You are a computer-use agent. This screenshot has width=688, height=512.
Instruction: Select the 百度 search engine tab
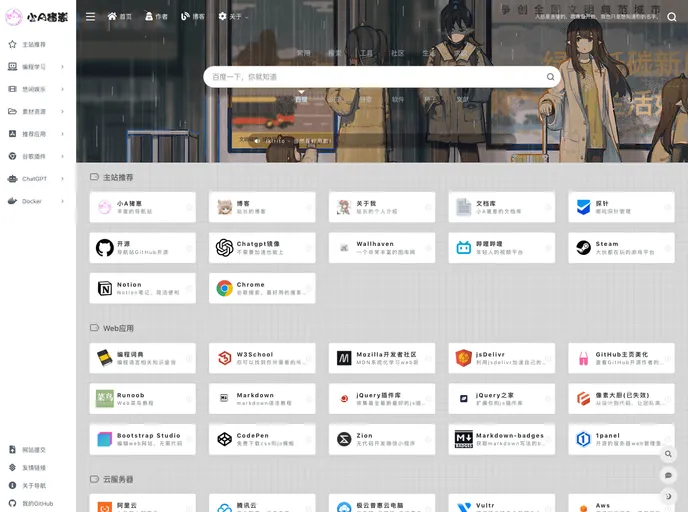pyautogui.click(x=301, y=100)
